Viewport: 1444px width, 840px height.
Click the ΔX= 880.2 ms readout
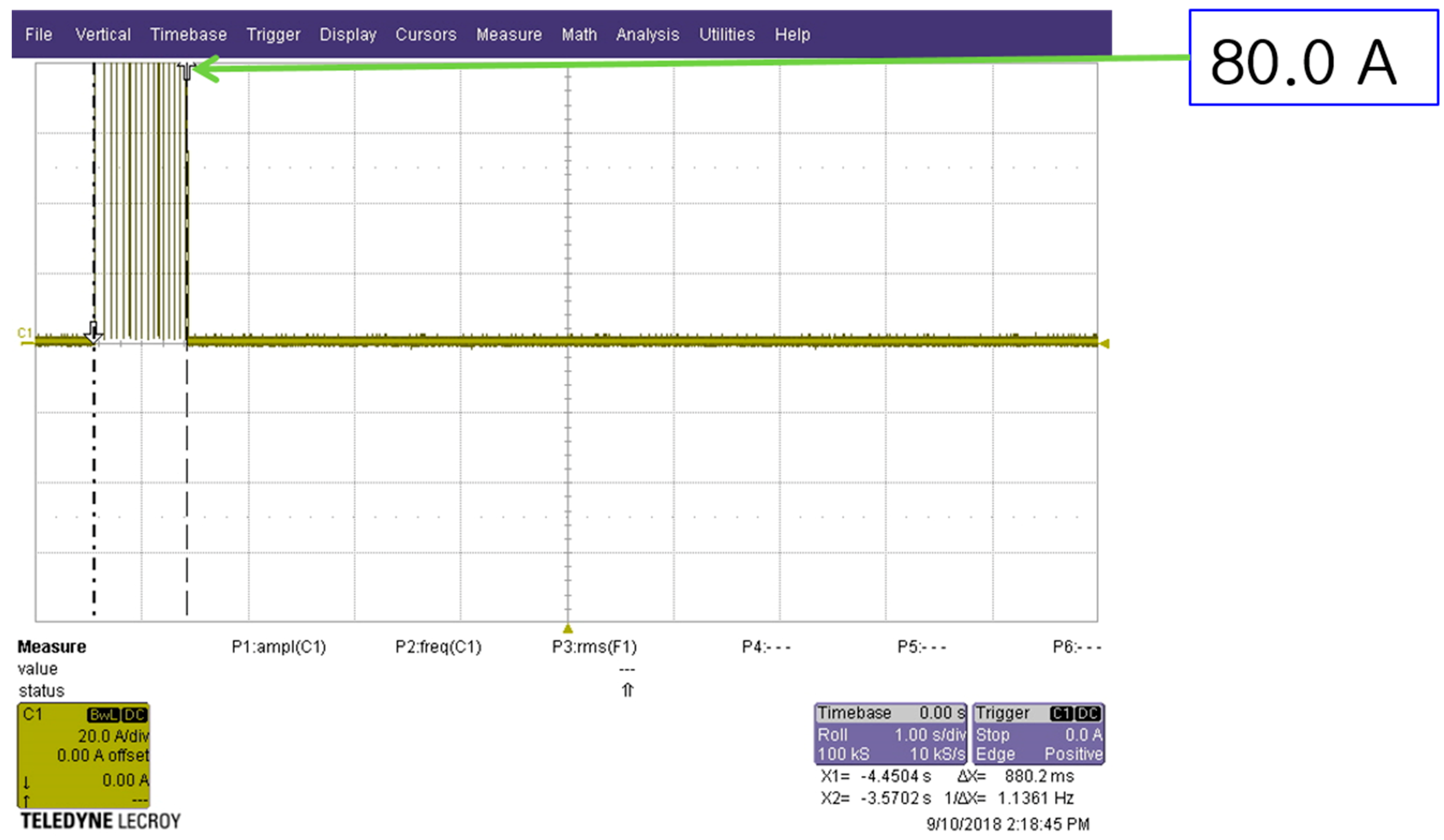(x=1016, y=776)
